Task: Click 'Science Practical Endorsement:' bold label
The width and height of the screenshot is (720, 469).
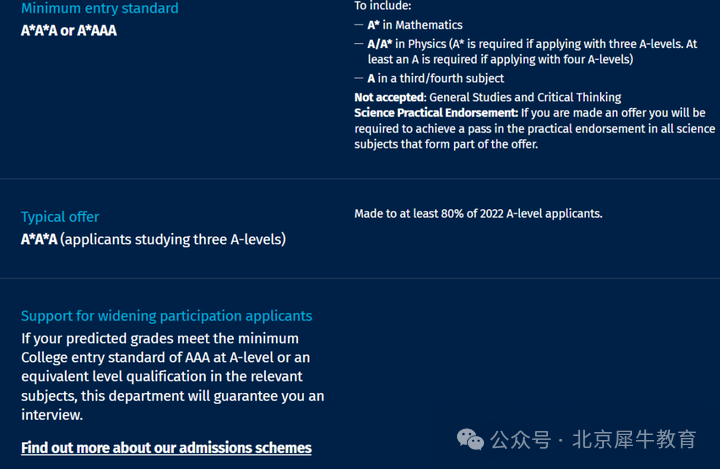Action: [436, 113]
